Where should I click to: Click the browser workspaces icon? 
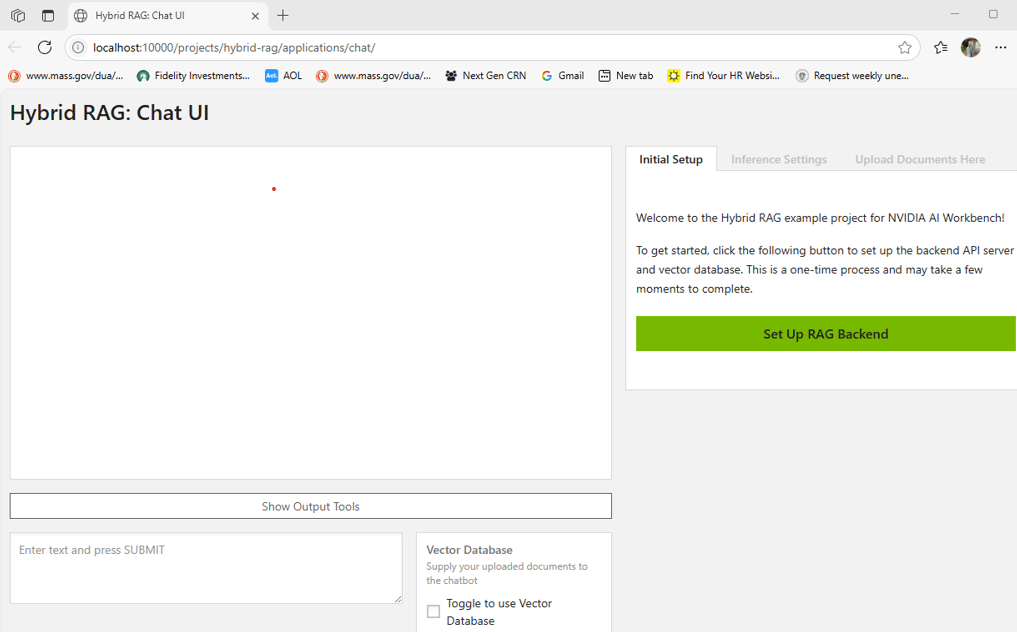(x=18, y=16)
